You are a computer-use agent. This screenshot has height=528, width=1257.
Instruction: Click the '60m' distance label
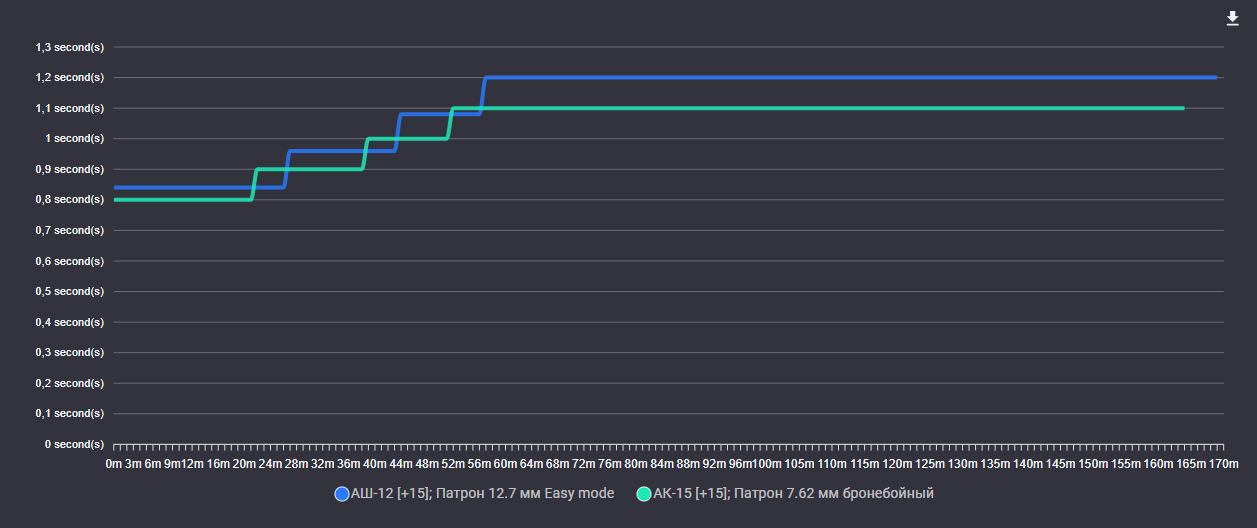point(505,464)
